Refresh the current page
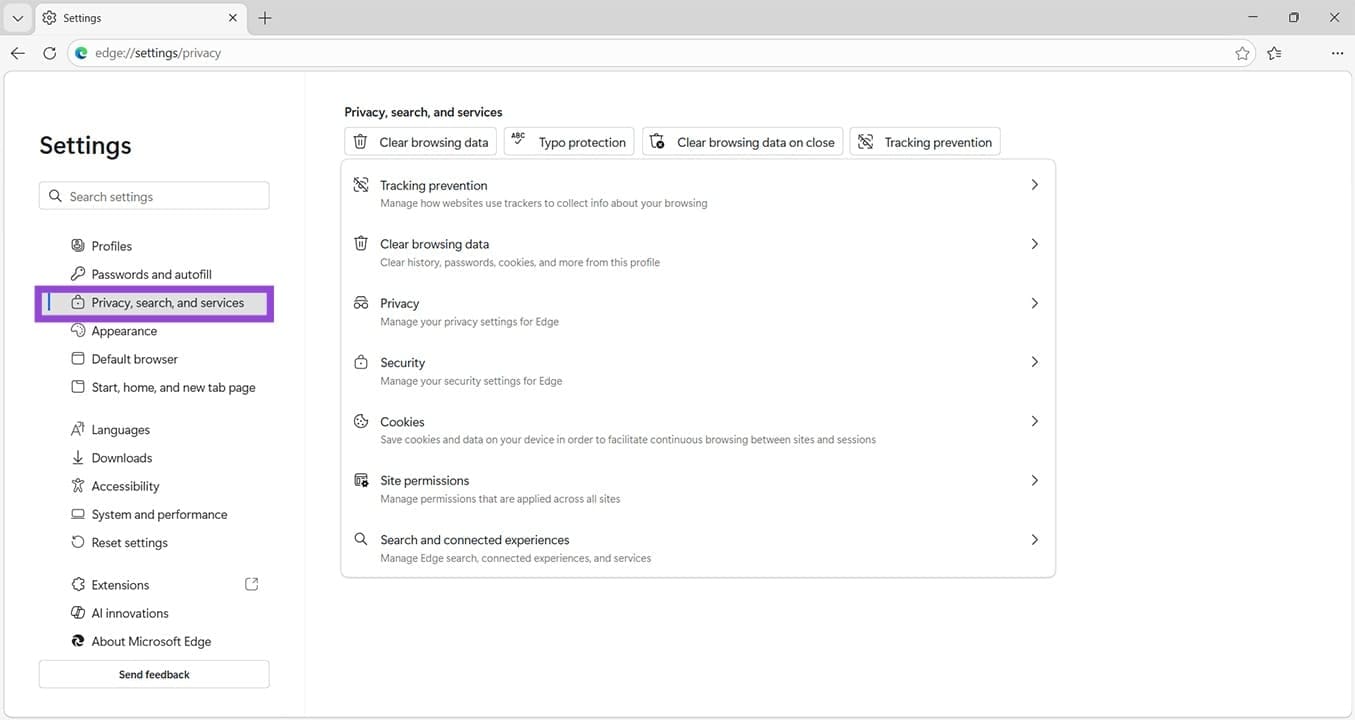 click(49, 53)
